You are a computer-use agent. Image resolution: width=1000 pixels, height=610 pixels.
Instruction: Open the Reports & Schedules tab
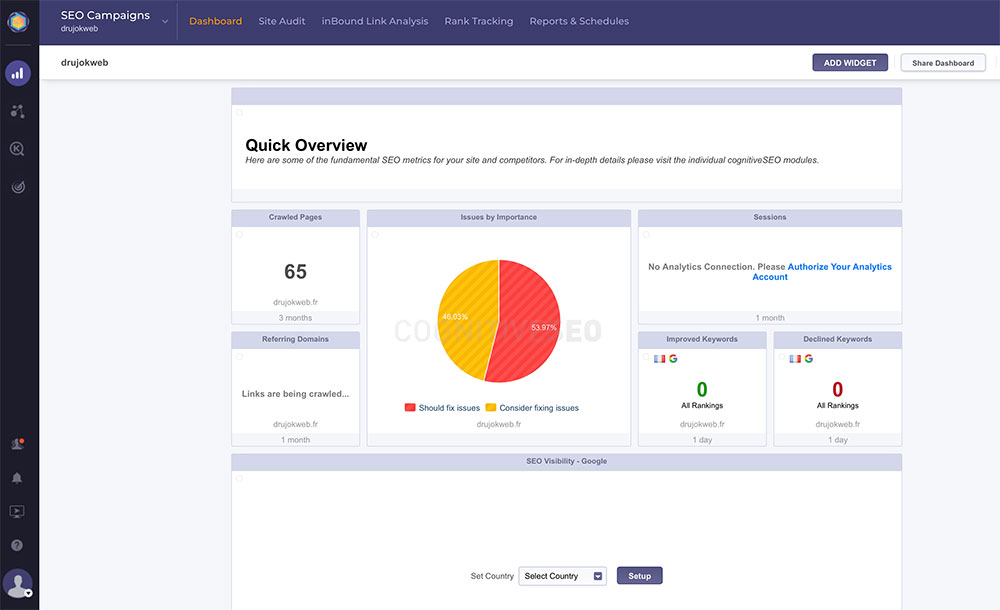[x=579, y=21]
